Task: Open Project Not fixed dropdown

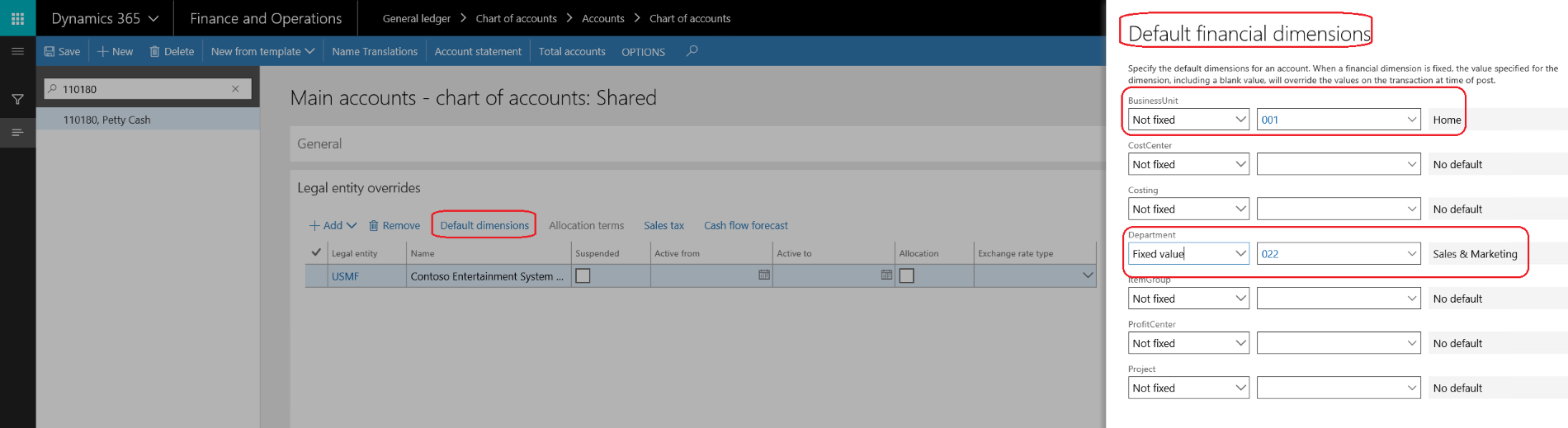Action: 1188,388
